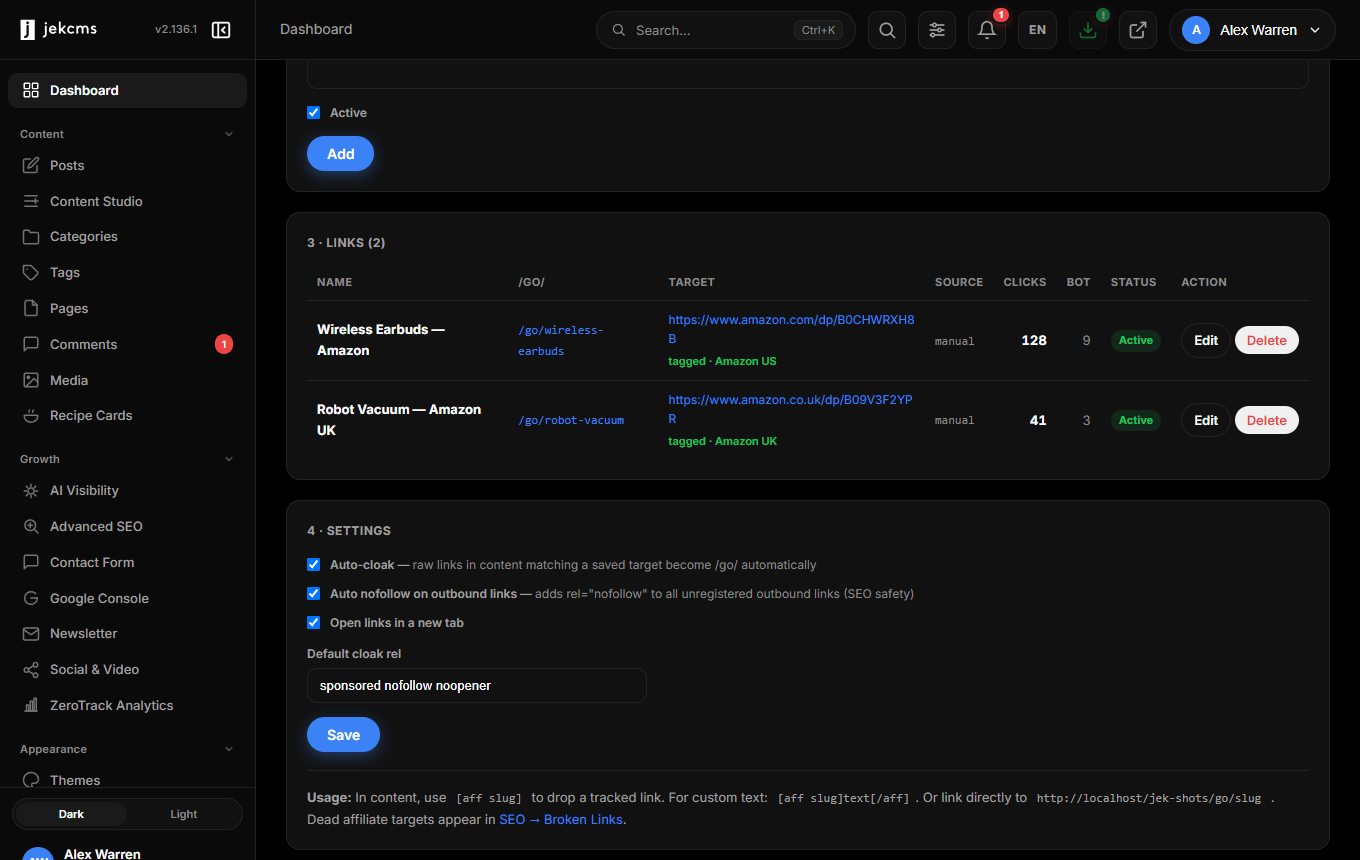Open the SEO → Broken Links link
1360x860 pixels.
coord(561,819)
